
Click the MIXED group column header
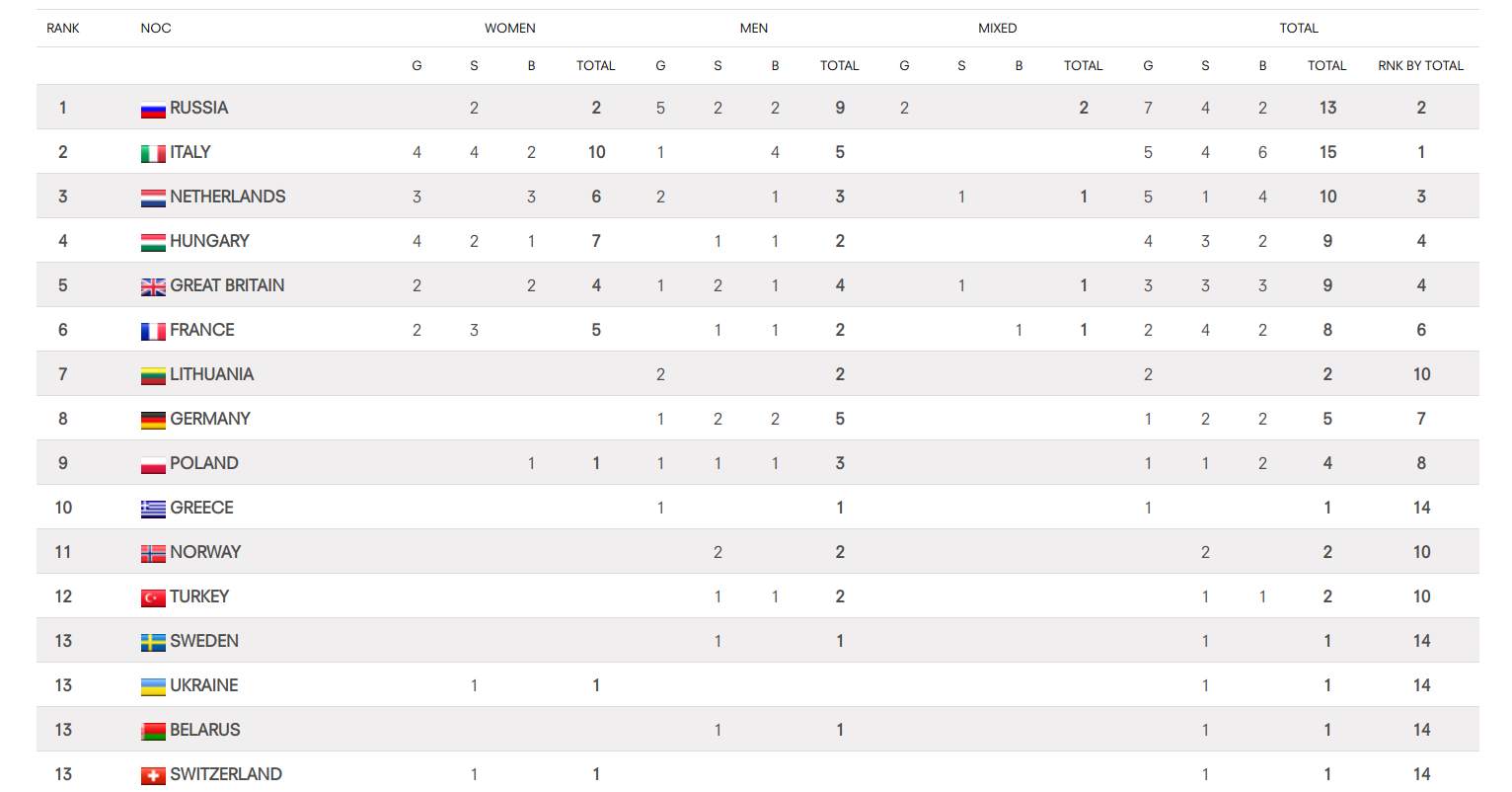tap(998, 29)
